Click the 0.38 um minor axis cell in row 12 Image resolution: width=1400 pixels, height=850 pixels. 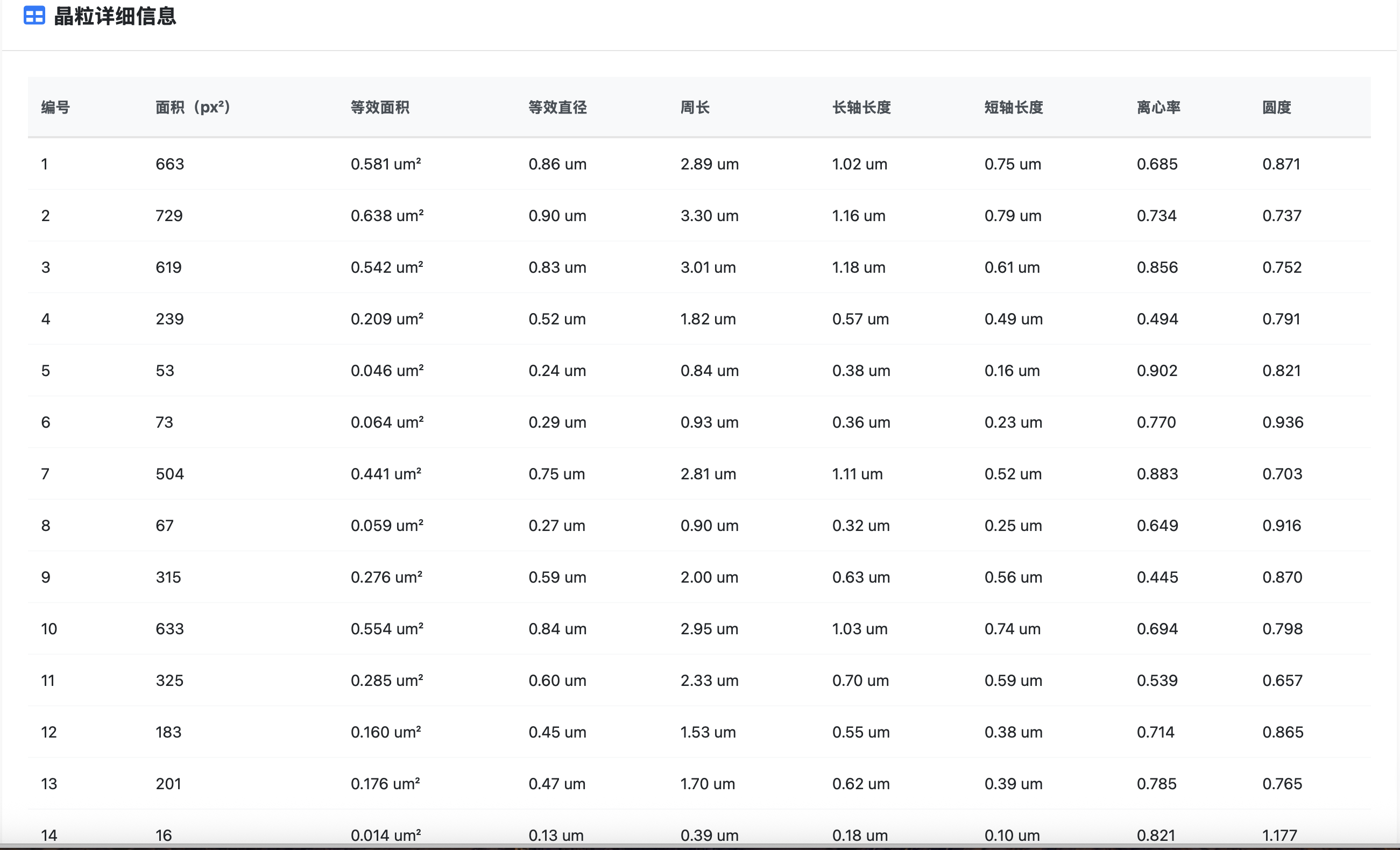point(1013,732)
